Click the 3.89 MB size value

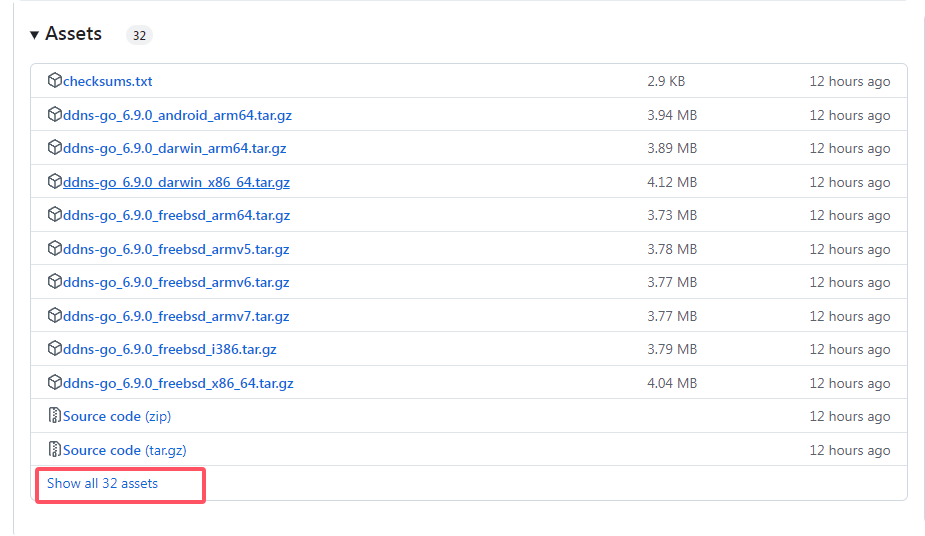point(672,148)
